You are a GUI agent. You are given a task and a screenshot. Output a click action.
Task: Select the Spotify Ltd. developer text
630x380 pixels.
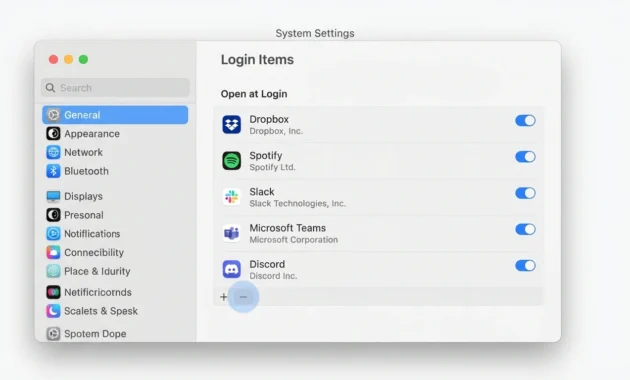click(272, 167)
